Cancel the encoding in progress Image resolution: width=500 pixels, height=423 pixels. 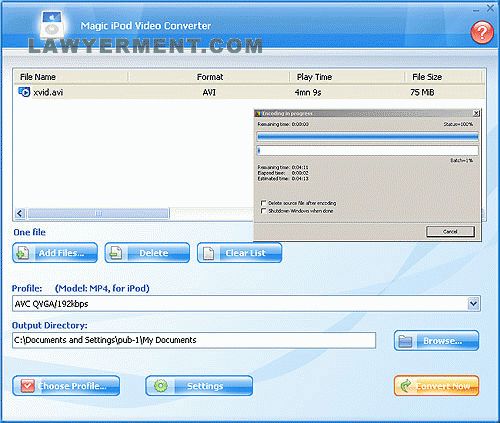(x=450, y=231)
